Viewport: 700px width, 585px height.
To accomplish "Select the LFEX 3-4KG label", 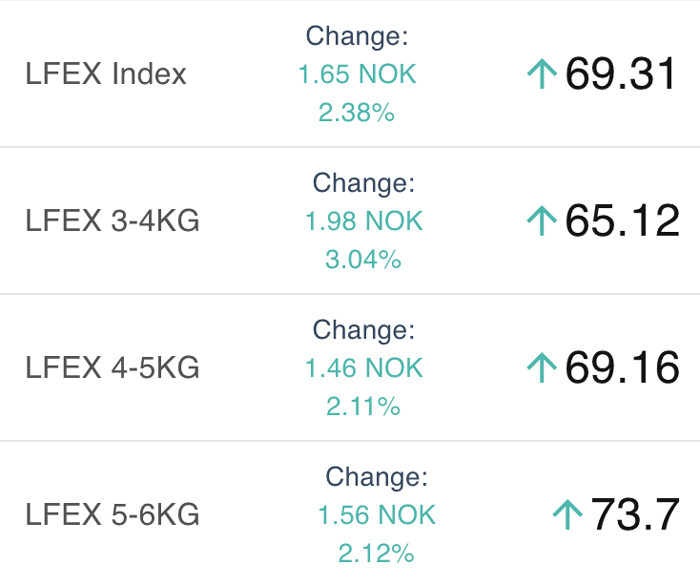I will (112, 221).
